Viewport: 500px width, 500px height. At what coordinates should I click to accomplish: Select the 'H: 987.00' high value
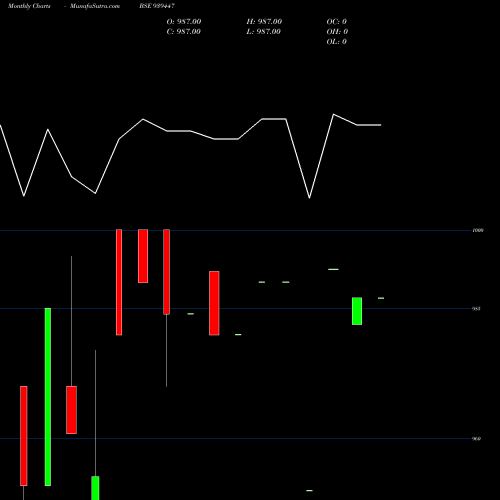tap(264, 22)
